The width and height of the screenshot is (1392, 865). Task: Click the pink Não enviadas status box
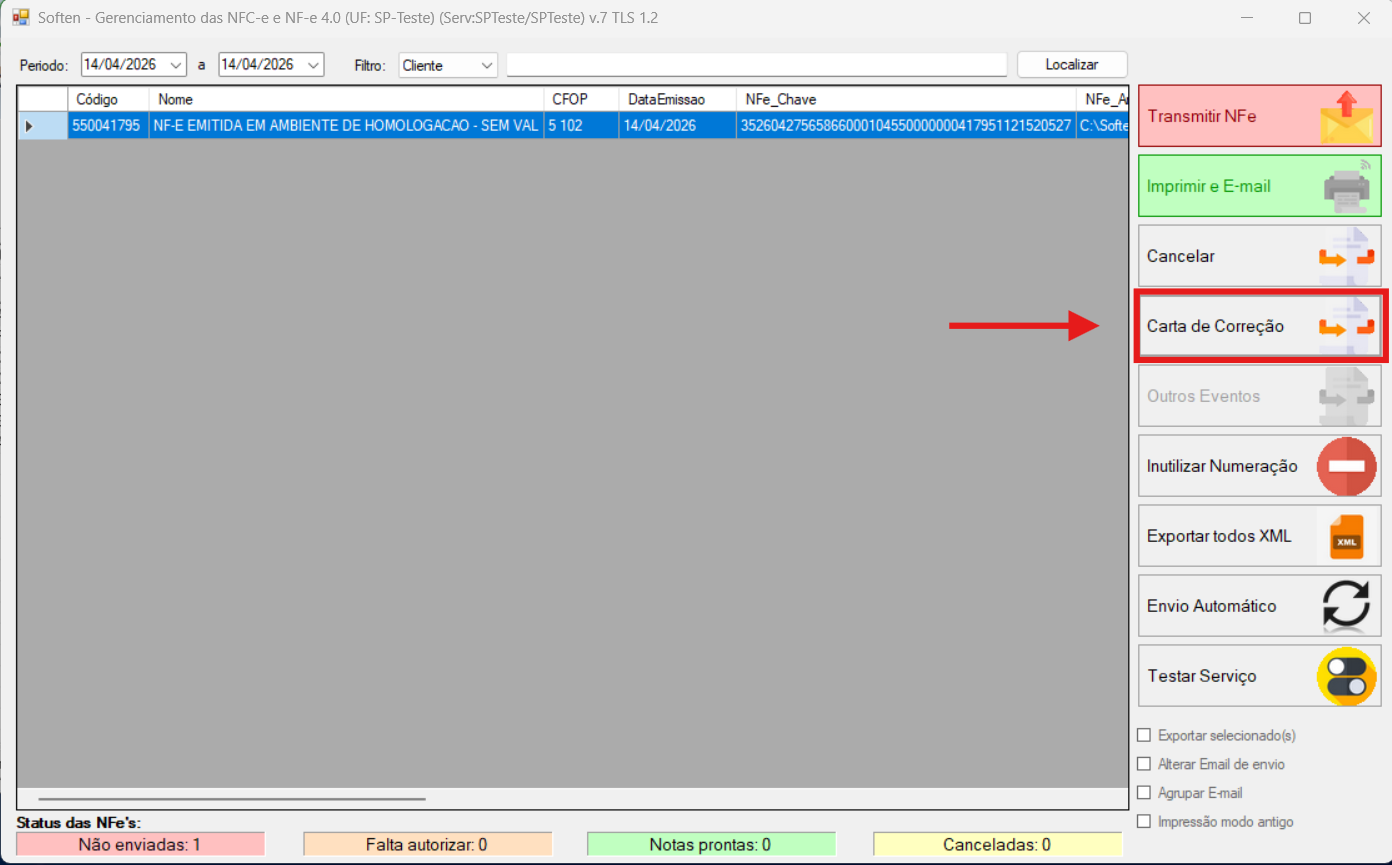(140, 845)
